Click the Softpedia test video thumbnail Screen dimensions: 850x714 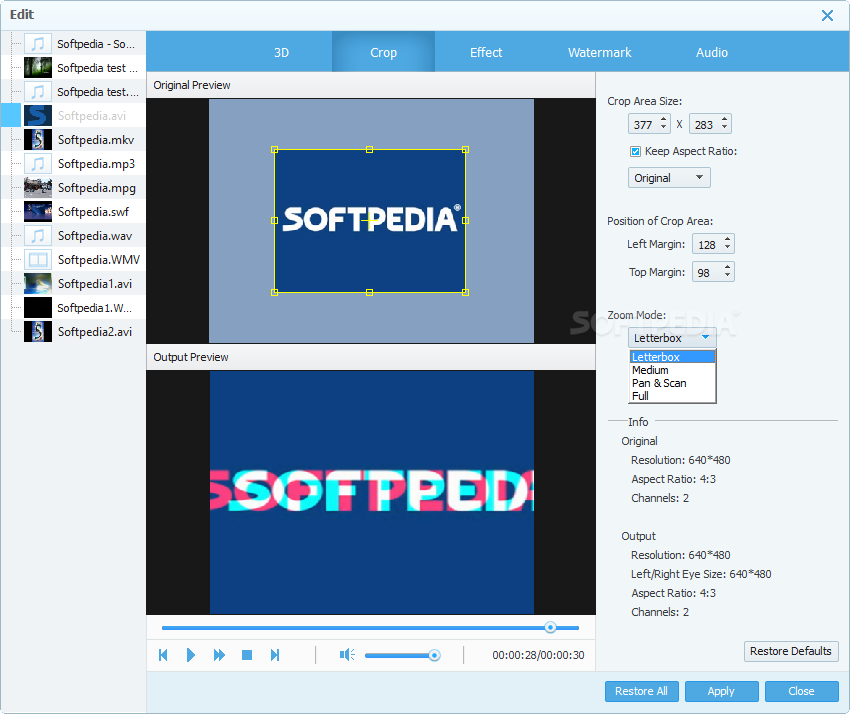38,68
